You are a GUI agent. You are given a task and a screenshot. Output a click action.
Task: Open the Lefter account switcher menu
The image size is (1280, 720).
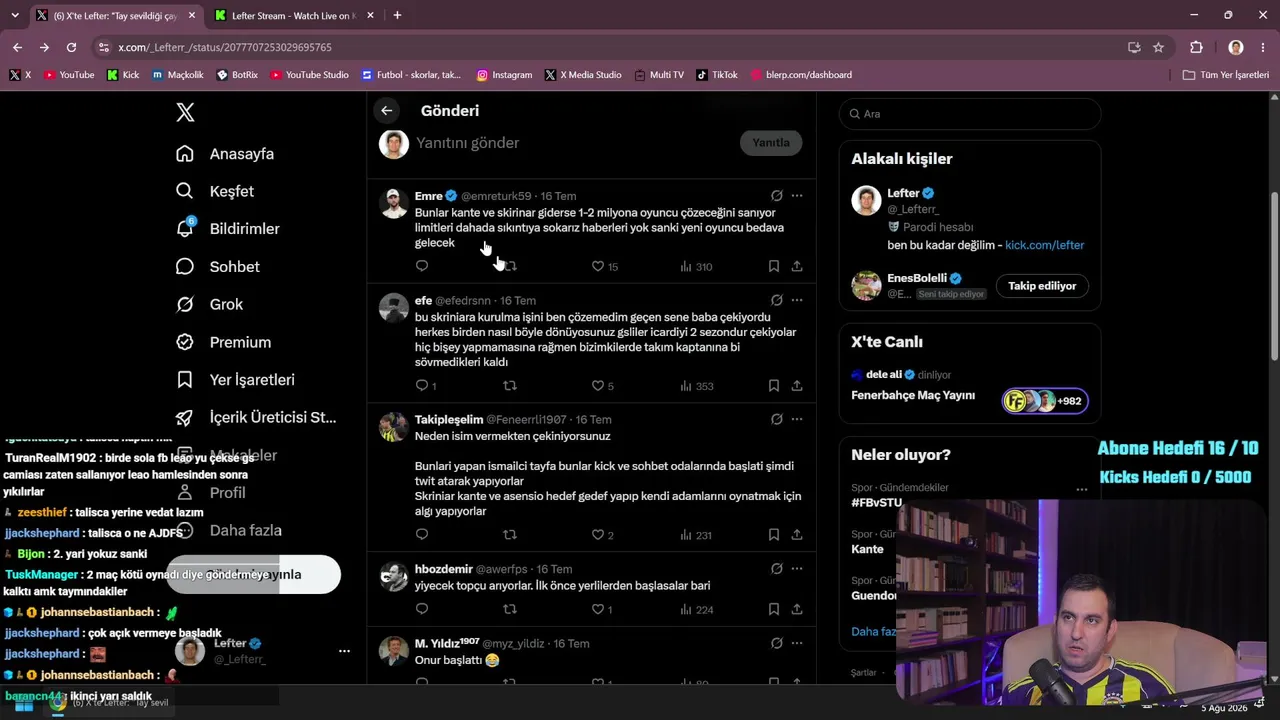point(344,651)
